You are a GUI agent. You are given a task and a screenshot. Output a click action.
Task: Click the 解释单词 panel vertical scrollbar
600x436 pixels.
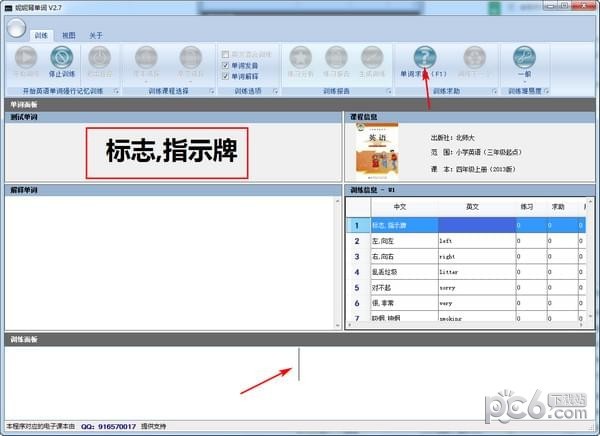(338, 263)
